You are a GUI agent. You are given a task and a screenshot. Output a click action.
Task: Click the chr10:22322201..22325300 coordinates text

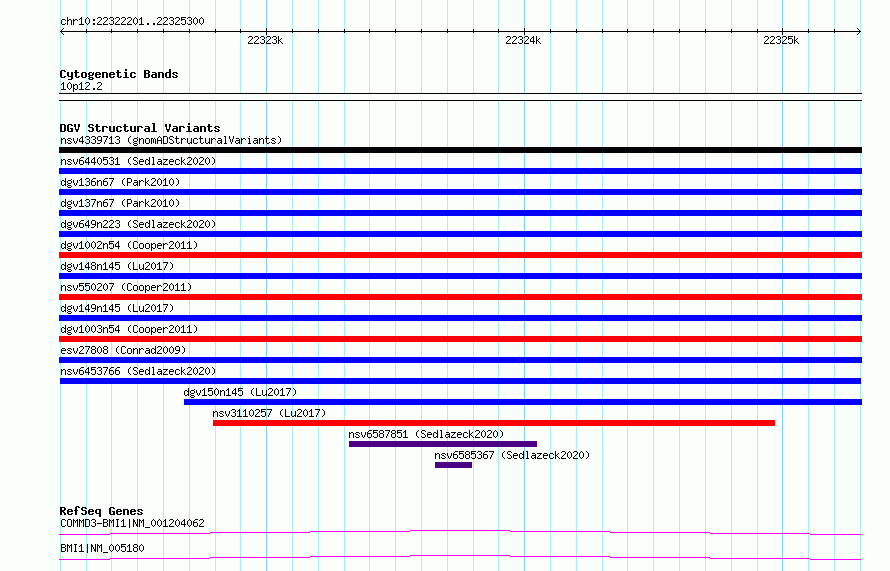132,21
